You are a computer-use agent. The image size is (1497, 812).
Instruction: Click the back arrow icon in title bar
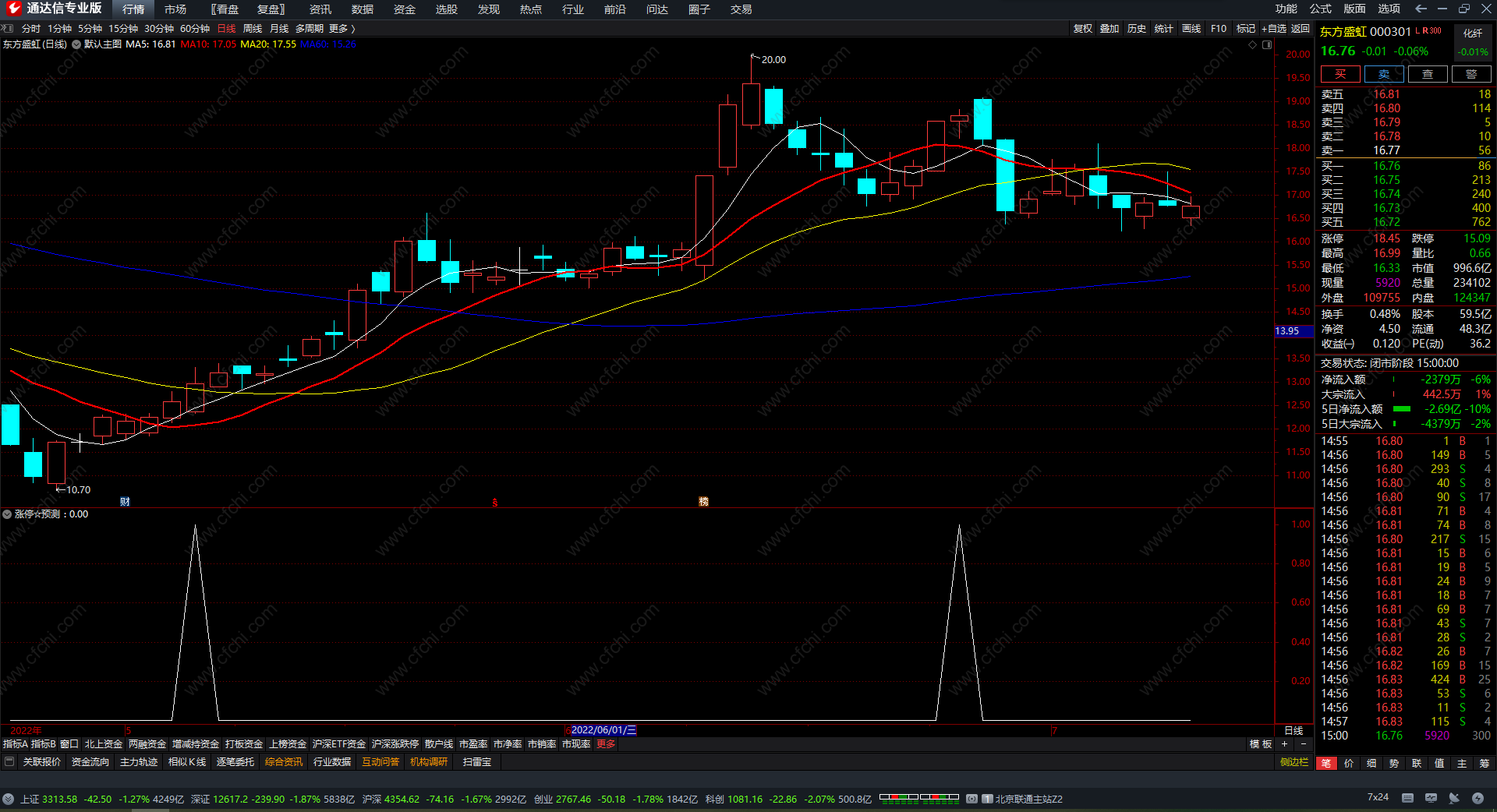[x=1421, y=9]
